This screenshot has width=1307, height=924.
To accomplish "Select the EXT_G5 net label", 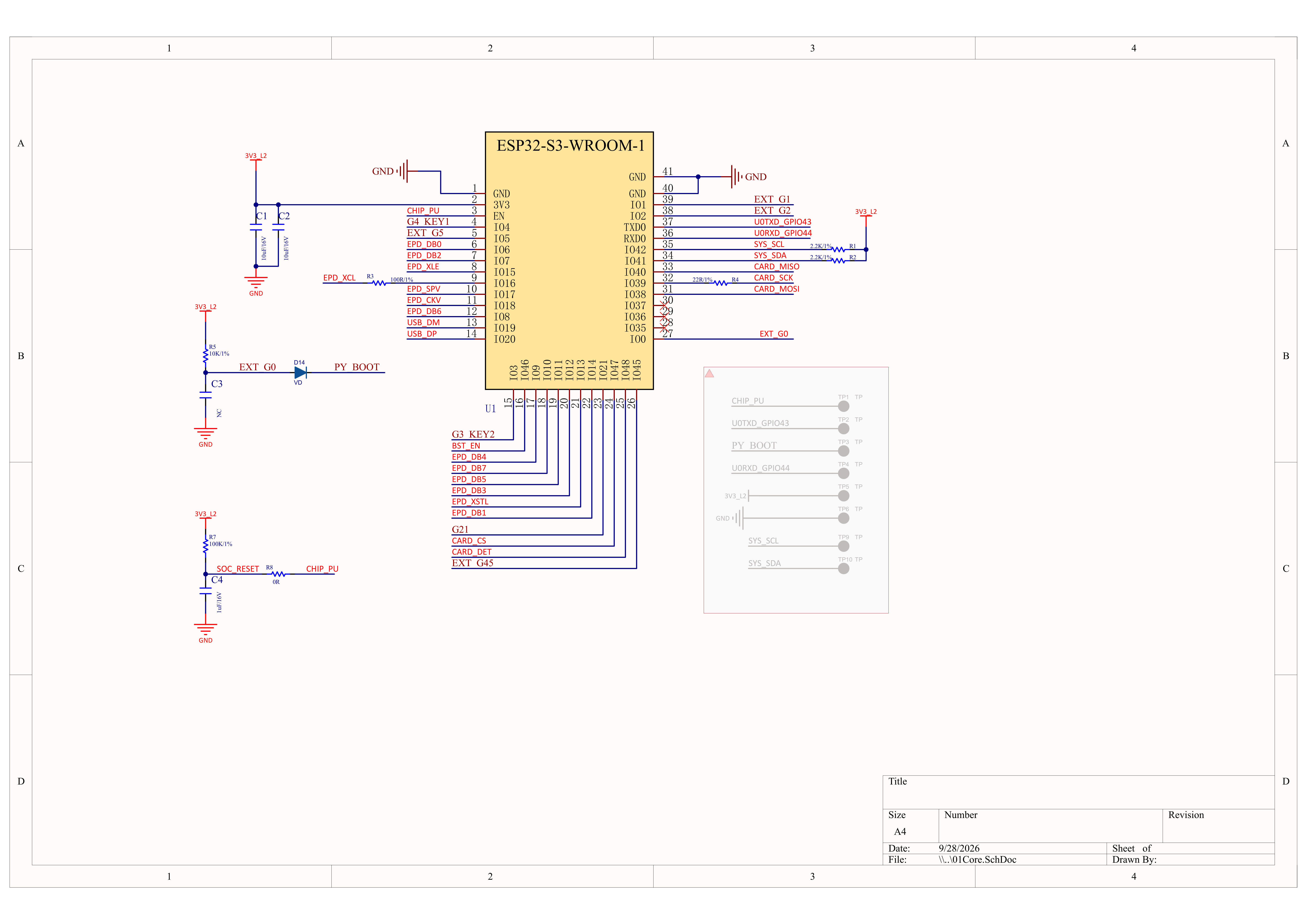I will (425, 233).
